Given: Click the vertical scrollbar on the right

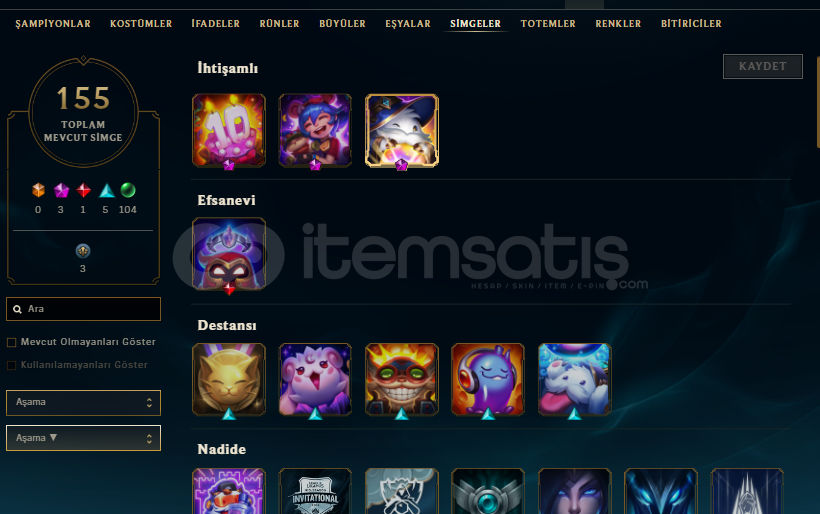Looking at the screenshot, I should pos(818,102).
